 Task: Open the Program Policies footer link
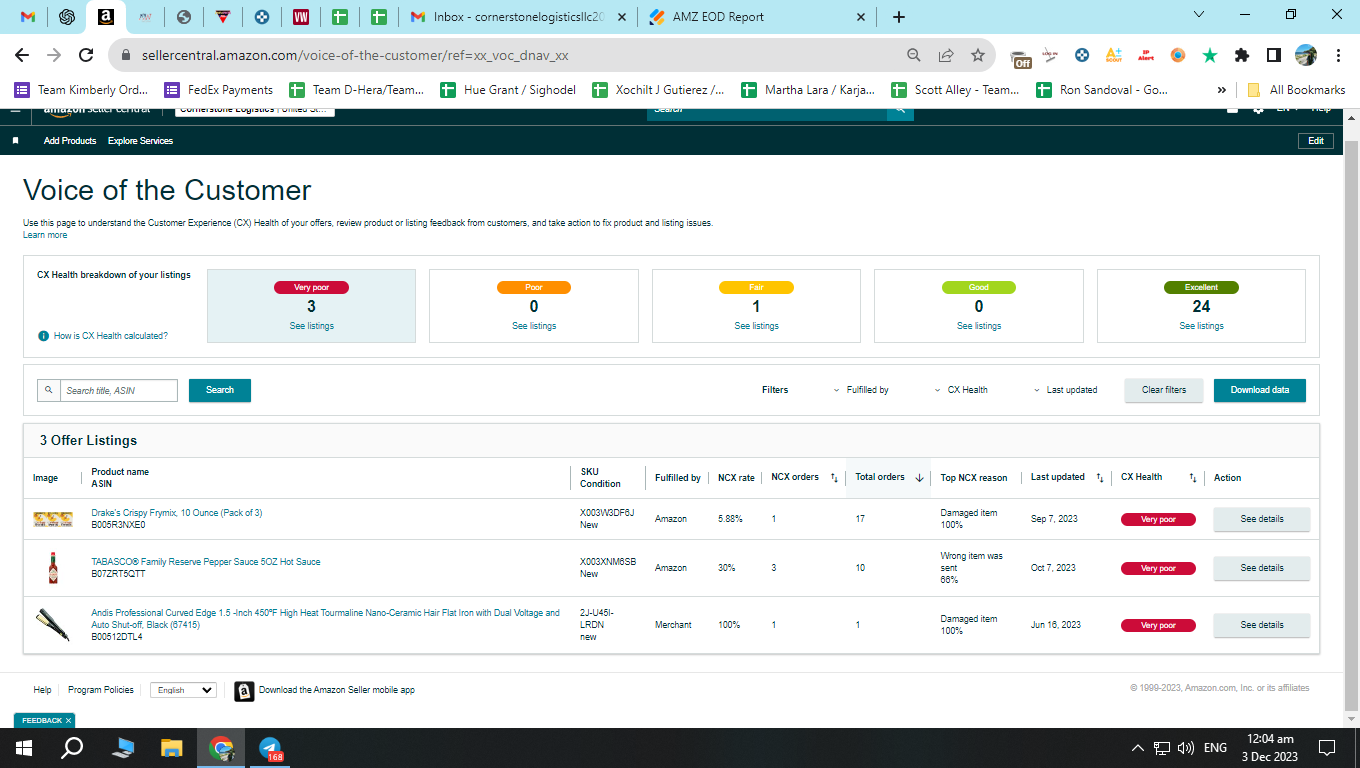coord(101,690)
